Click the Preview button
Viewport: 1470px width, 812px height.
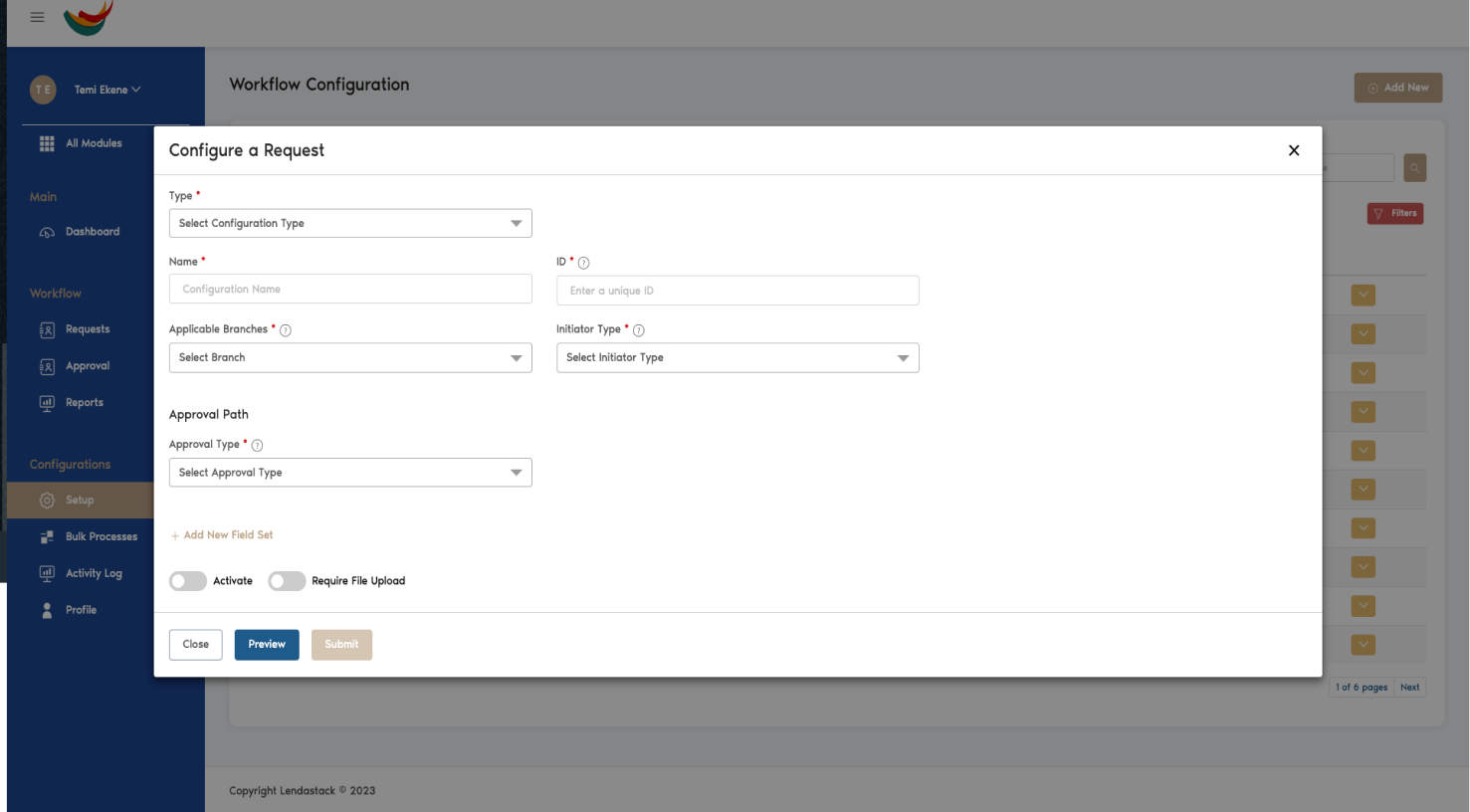[267, 644]
